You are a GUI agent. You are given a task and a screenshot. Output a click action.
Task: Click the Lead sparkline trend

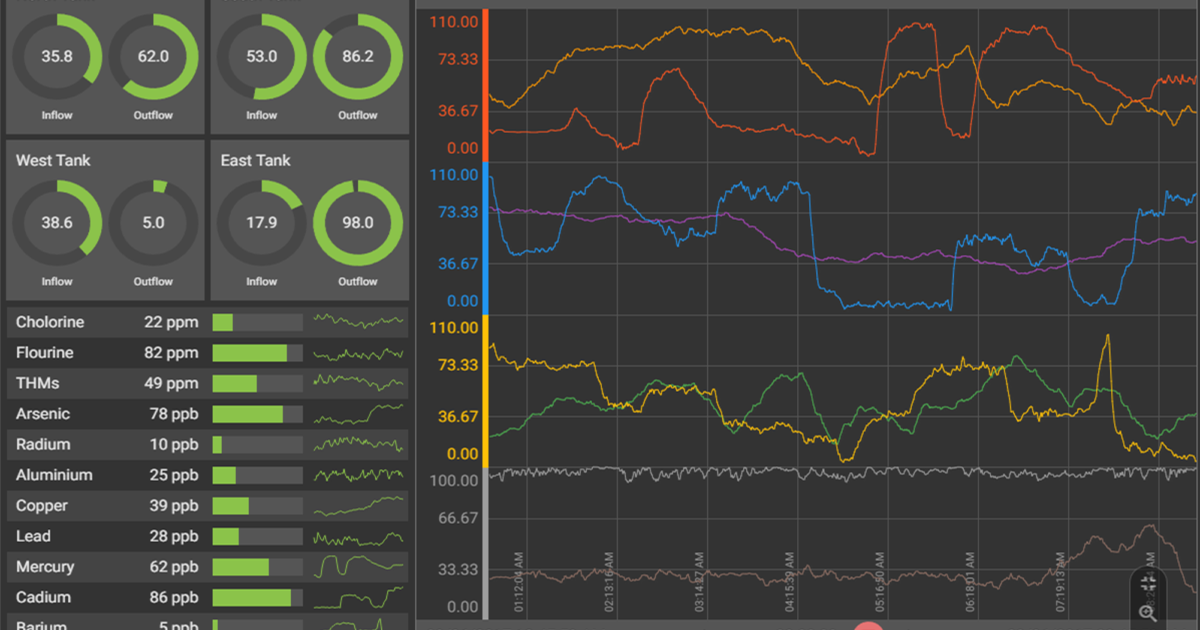point(359,537)
